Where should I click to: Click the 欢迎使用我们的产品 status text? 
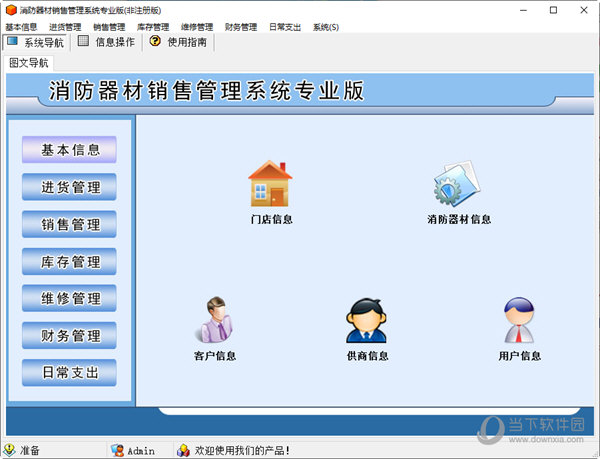coord(242,450)
